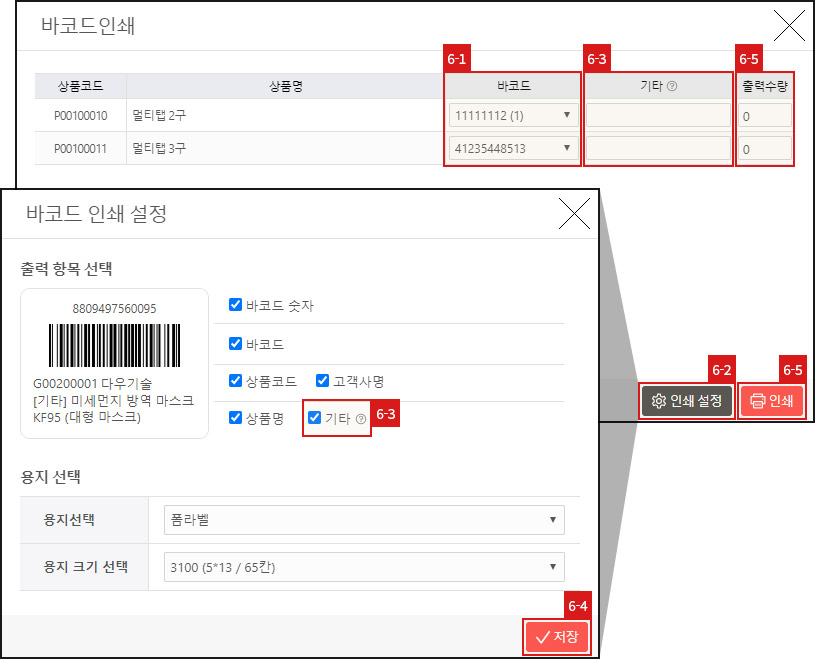
Task: Click the 출력수량 field for 멀티탭 2구
Action: click(x=764, y=116)
